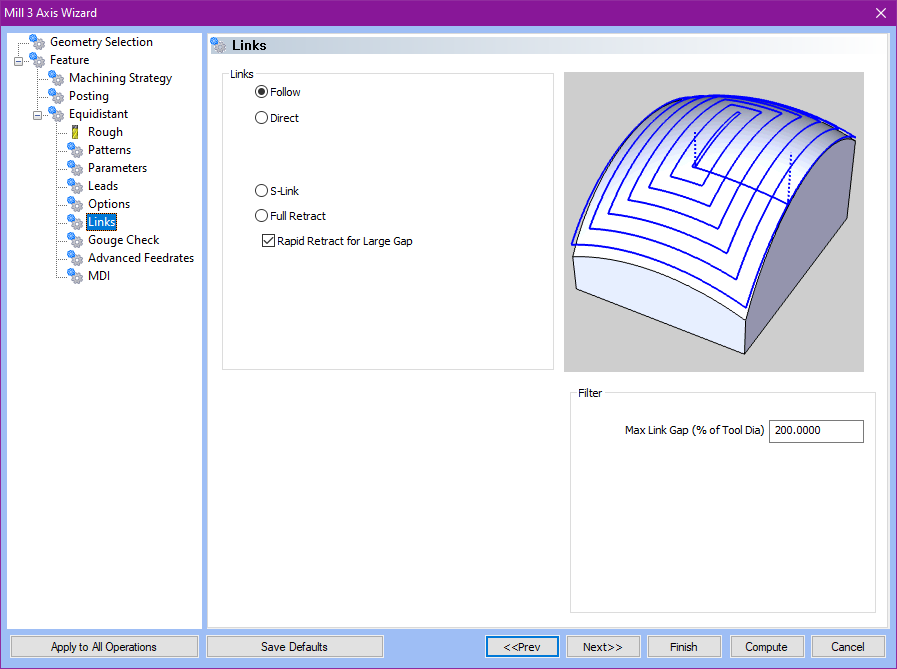The height and width of the screenshot is (669, 897).
Task: Choose the Direct link mode
Action: click(x=262, y=117)
